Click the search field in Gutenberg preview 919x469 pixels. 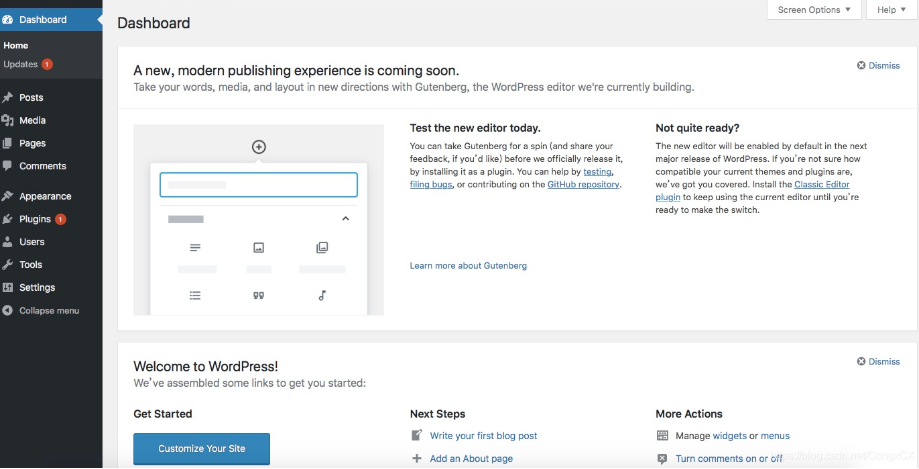[x=258, y=184]
